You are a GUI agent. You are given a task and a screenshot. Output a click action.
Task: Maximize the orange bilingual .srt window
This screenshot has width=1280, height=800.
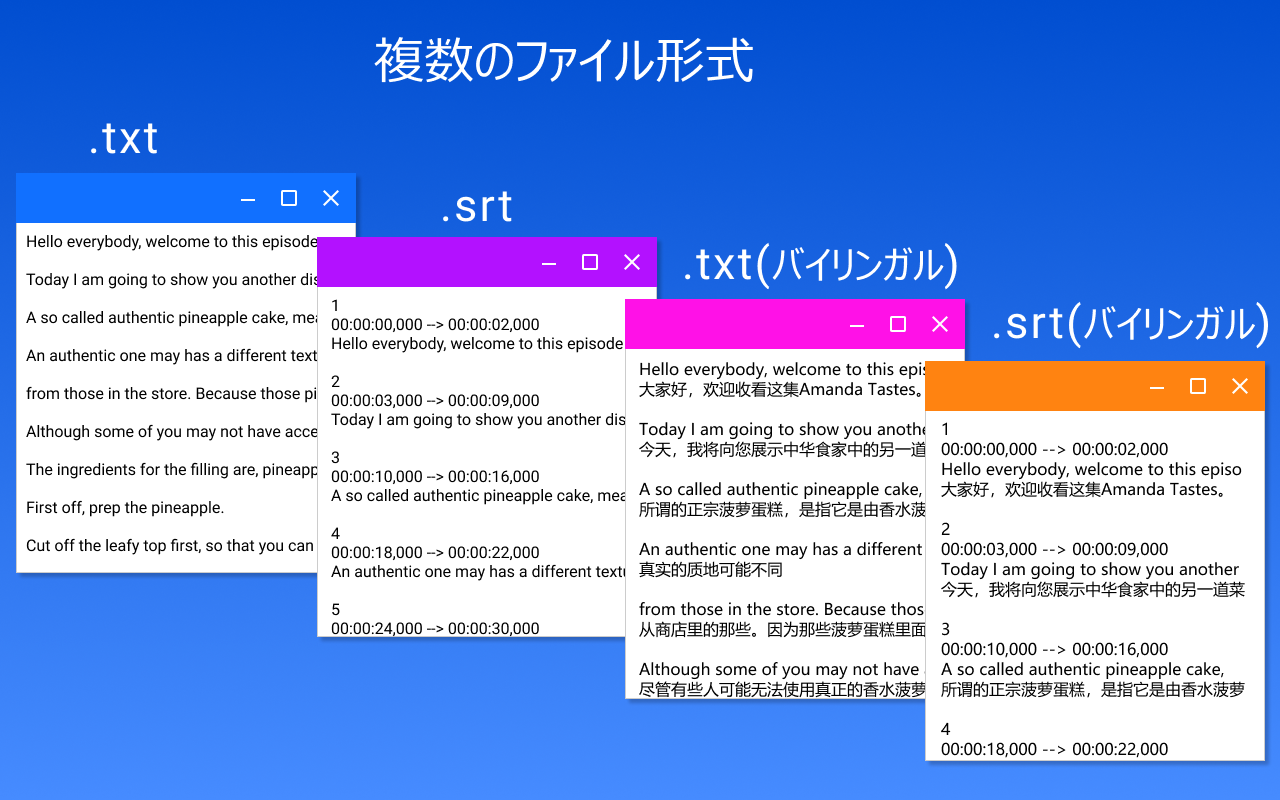point(1198,386)
